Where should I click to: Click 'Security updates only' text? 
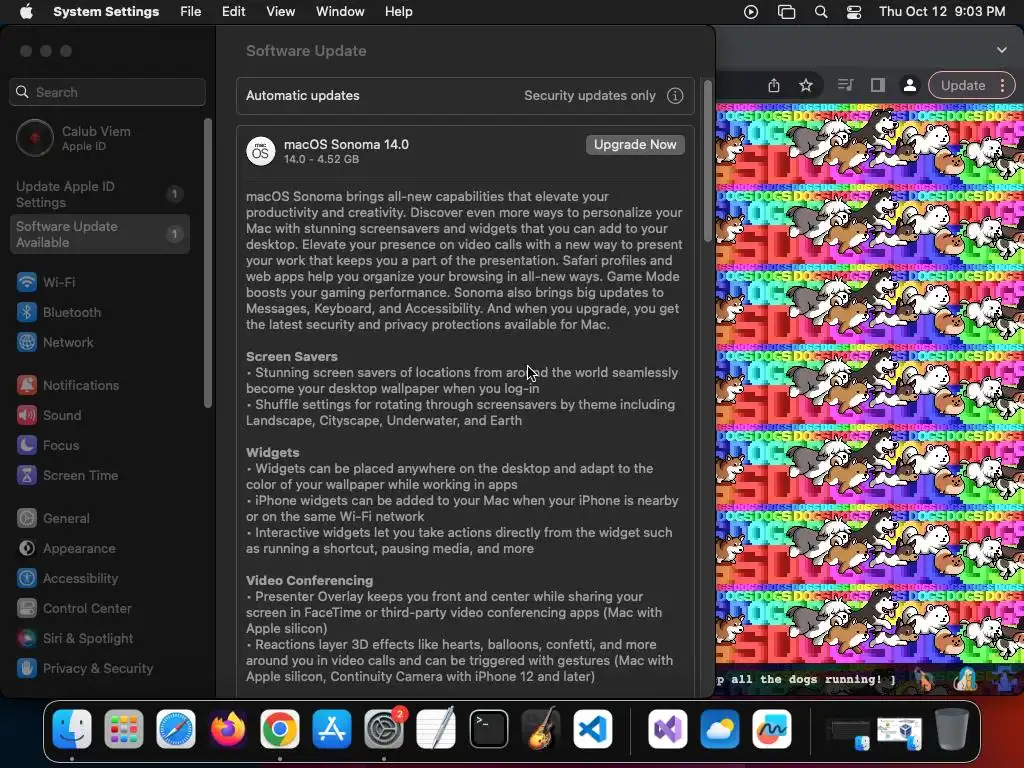590,96
